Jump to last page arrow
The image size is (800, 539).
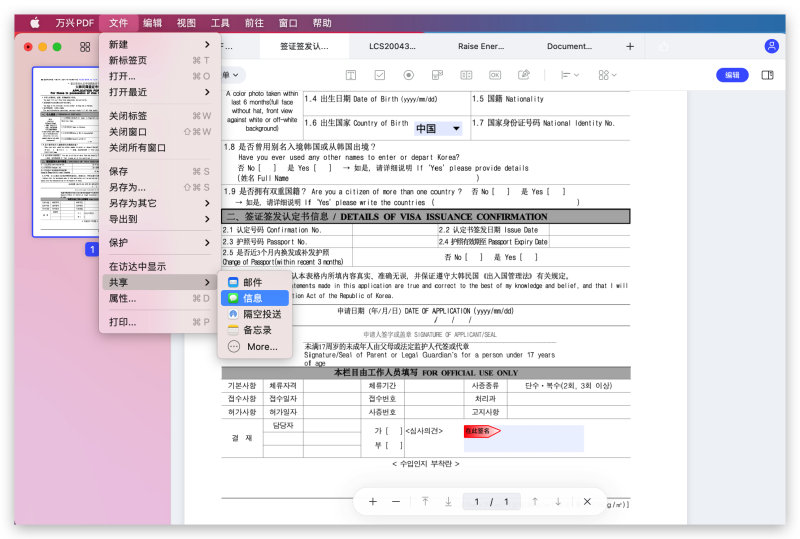click(x=448, y=502)
